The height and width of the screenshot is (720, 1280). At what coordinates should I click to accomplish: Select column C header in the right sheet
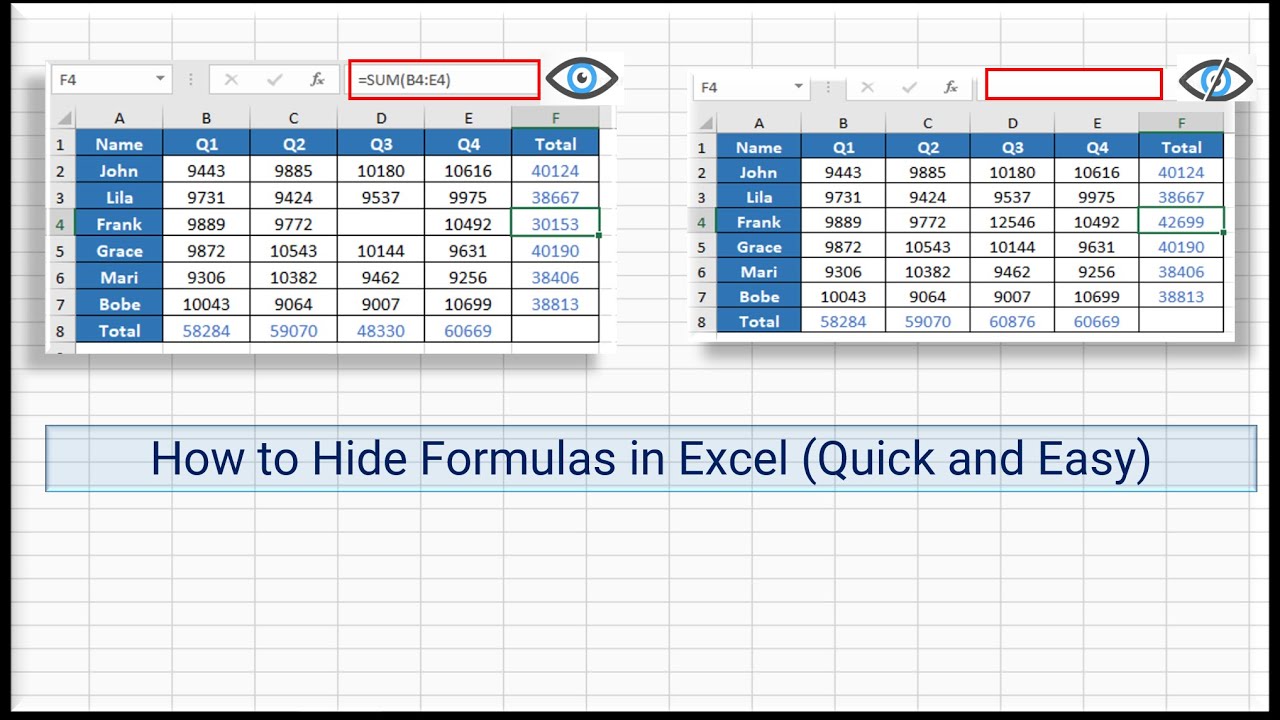click(928, 123)
